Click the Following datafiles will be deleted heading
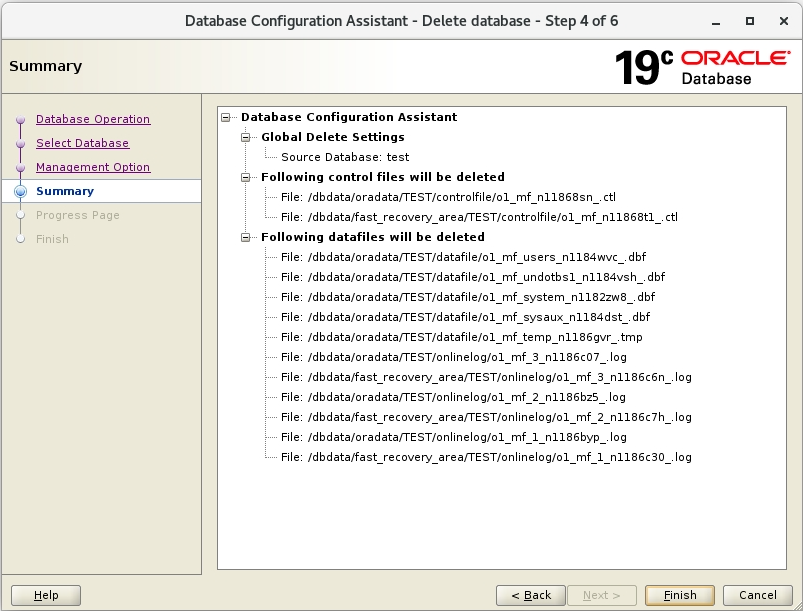 (372, 237)
